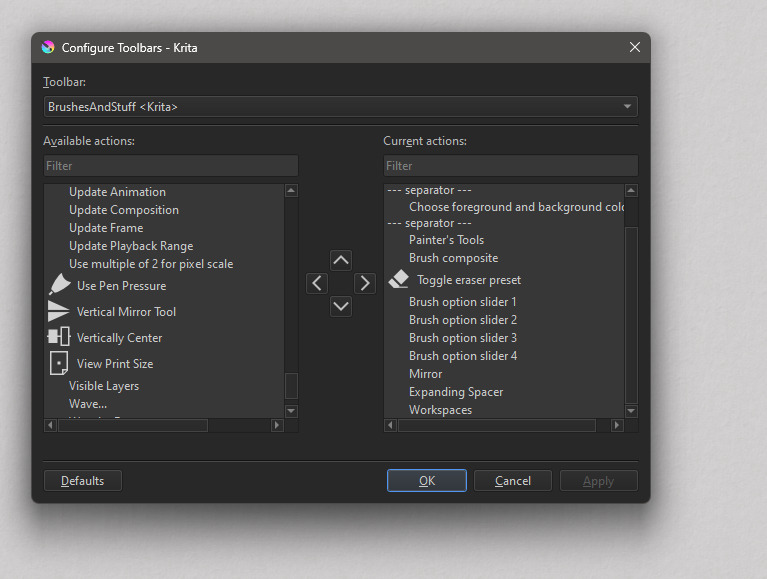The width and height of the screenshot is (767, 579).
Task: Select Brush option slider 2
Action: coord(463,320)
